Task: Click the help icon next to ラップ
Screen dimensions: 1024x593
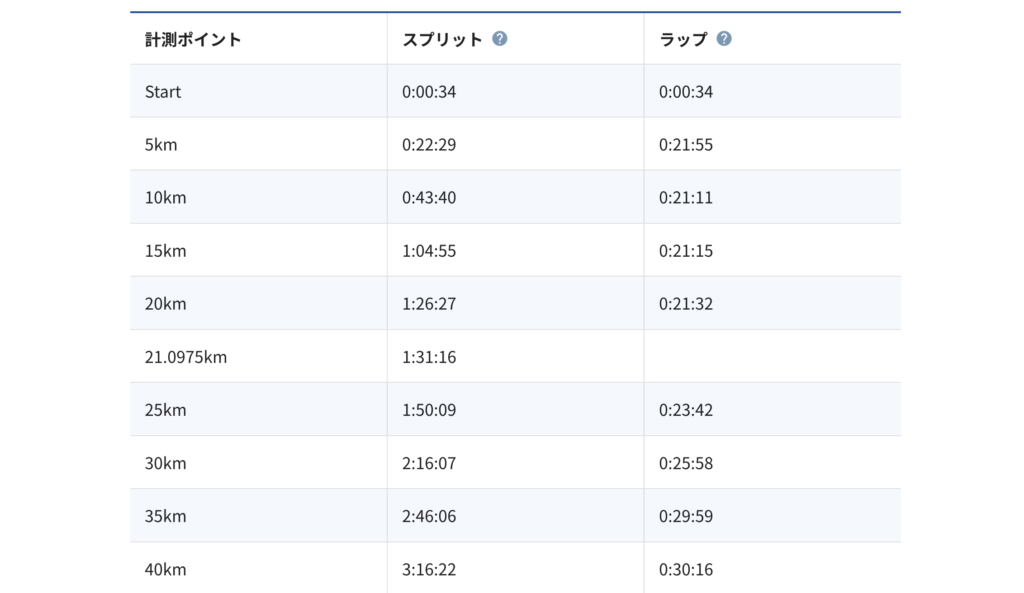Action: click(724, 39)
